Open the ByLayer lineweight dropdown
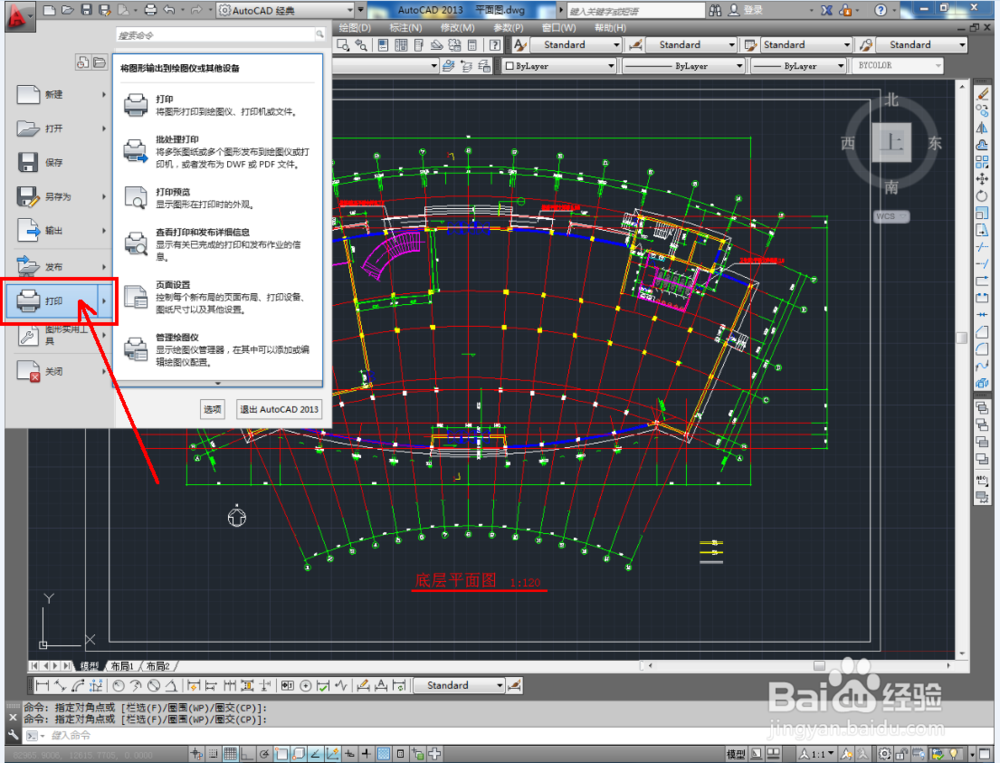This screenshot has height=763, width=1000. (798, 65)
